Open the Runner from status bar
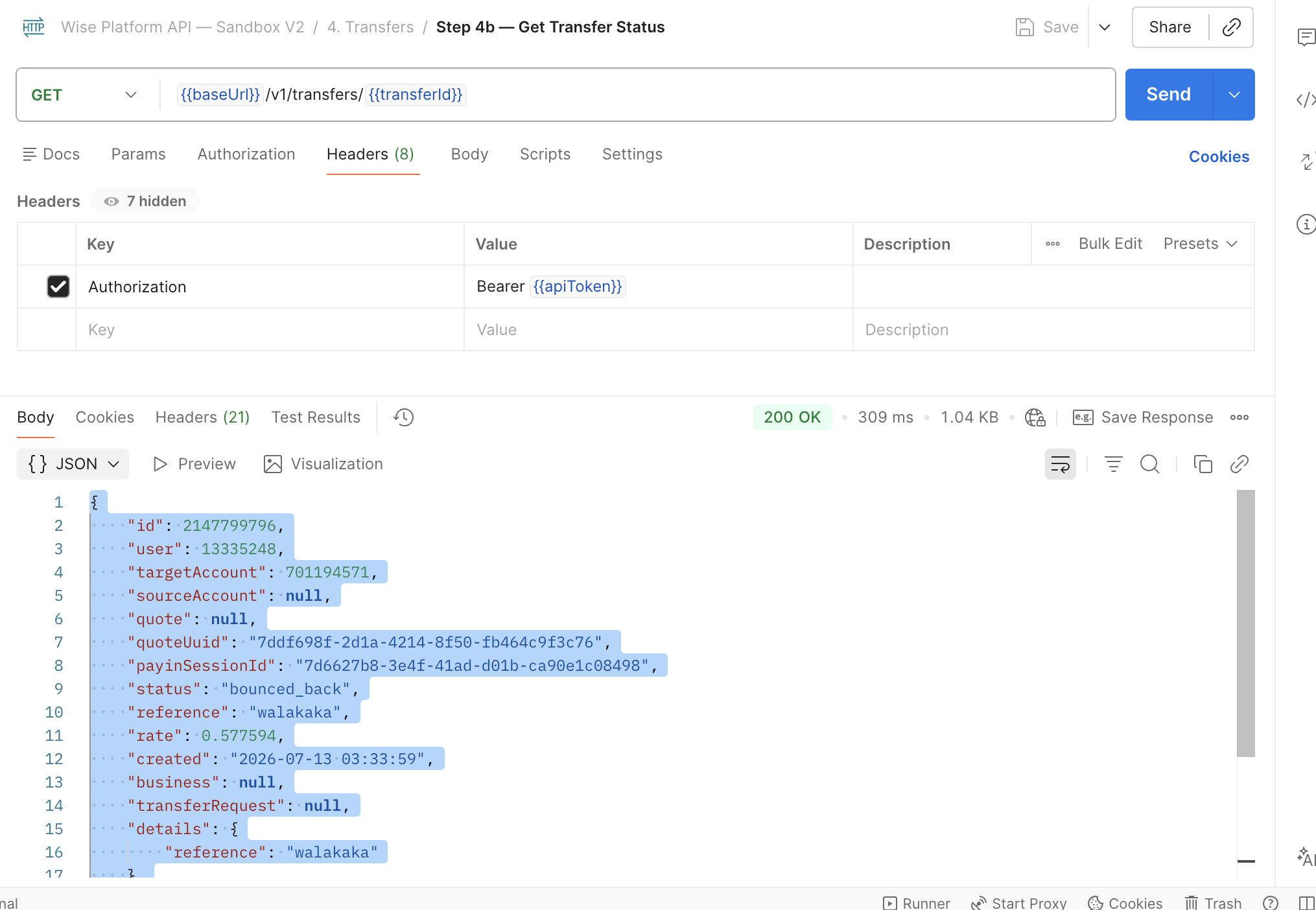 (917, 903)
